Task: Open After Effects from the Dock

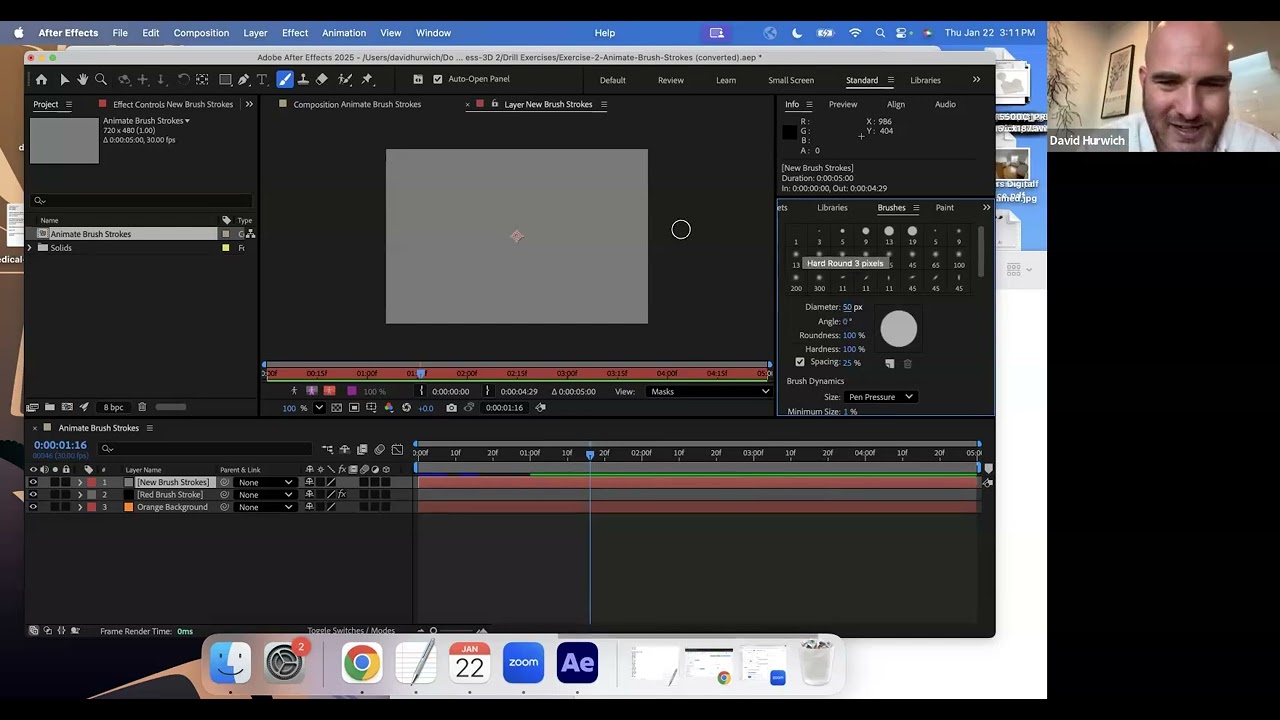Action: [x=577, y=662]
